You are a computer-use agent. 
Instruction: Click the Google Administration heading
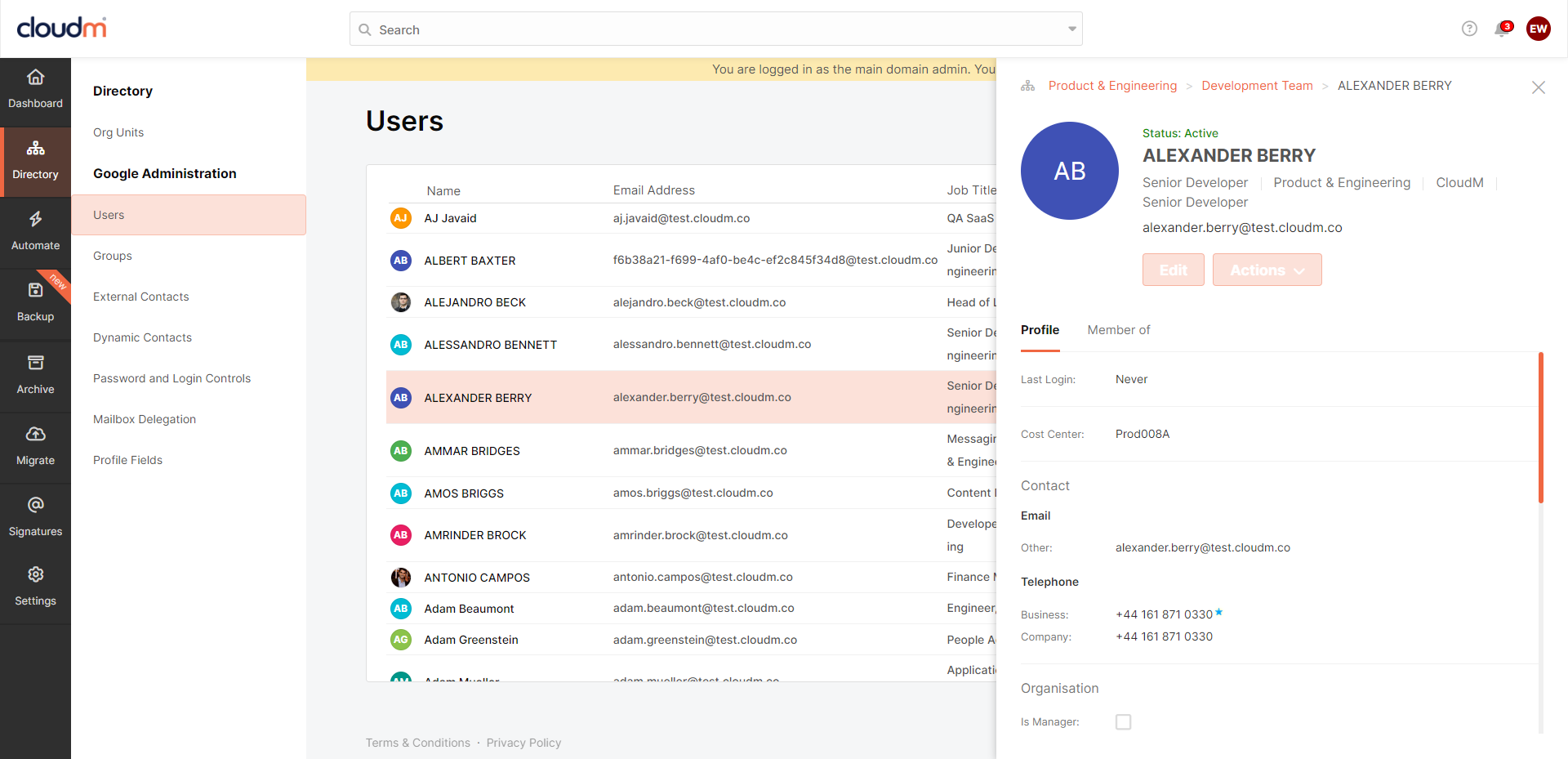point(165,173)
